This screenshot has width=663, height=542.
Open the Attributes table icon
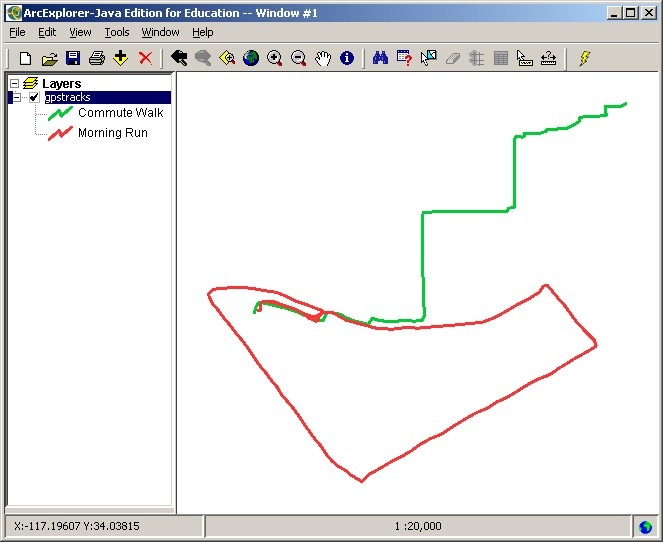coord(501,58)
